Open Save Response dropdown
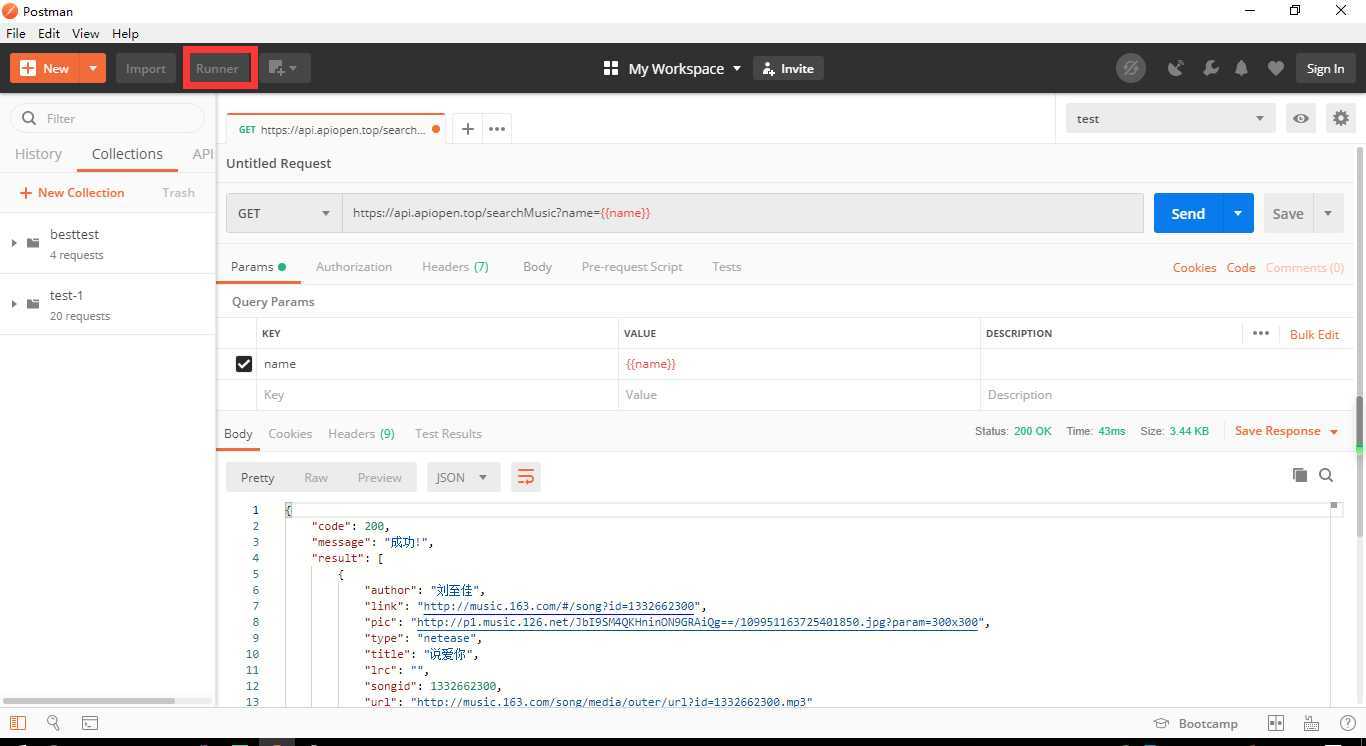Screen dimensions: 1366x746 click(1286, 431)
